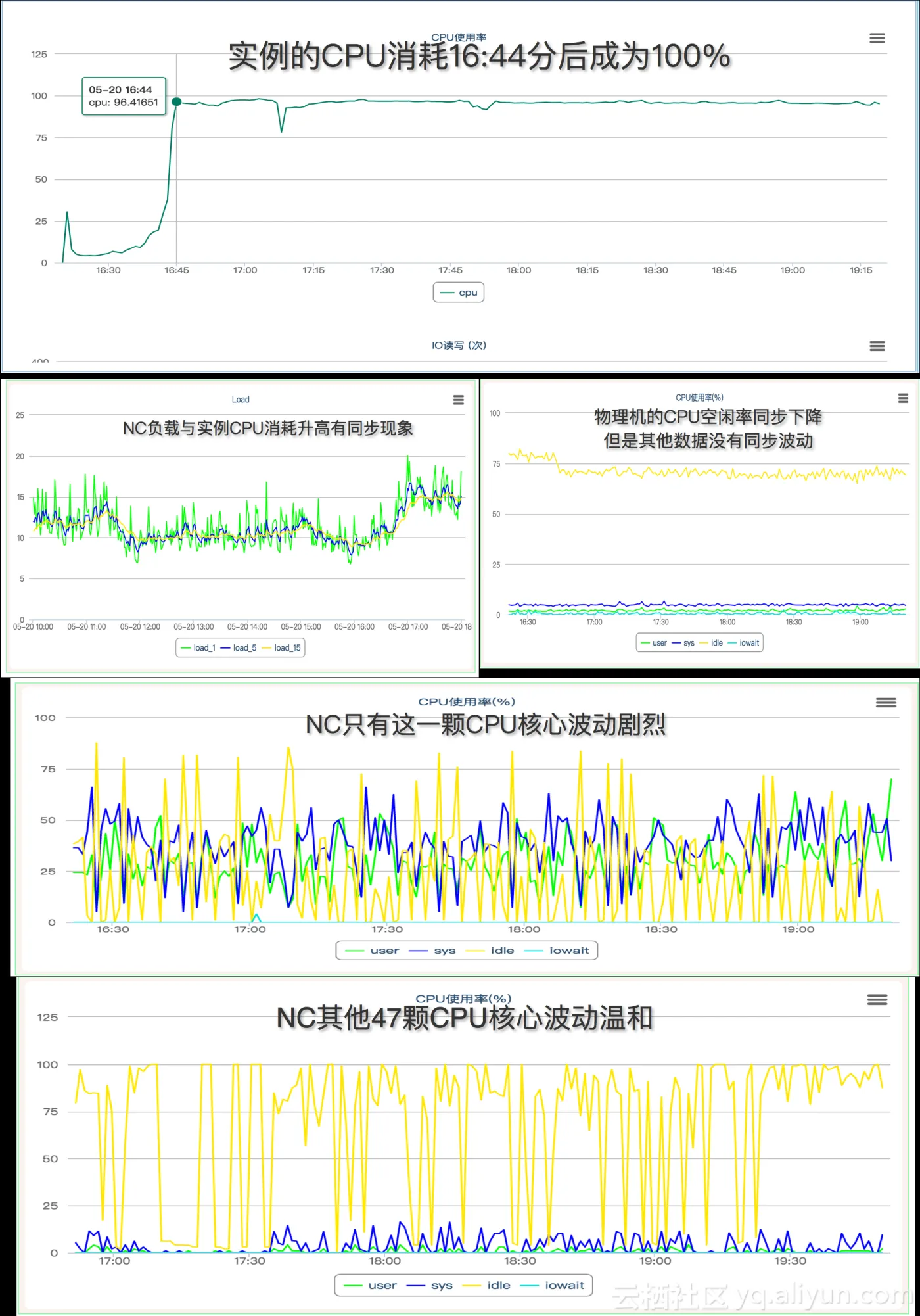Image resolution: width=920 pixels, height=1316 pixels.
Task: Click the 19:15 x-axis label on the instance CPU chart
Action: (861, 270)
